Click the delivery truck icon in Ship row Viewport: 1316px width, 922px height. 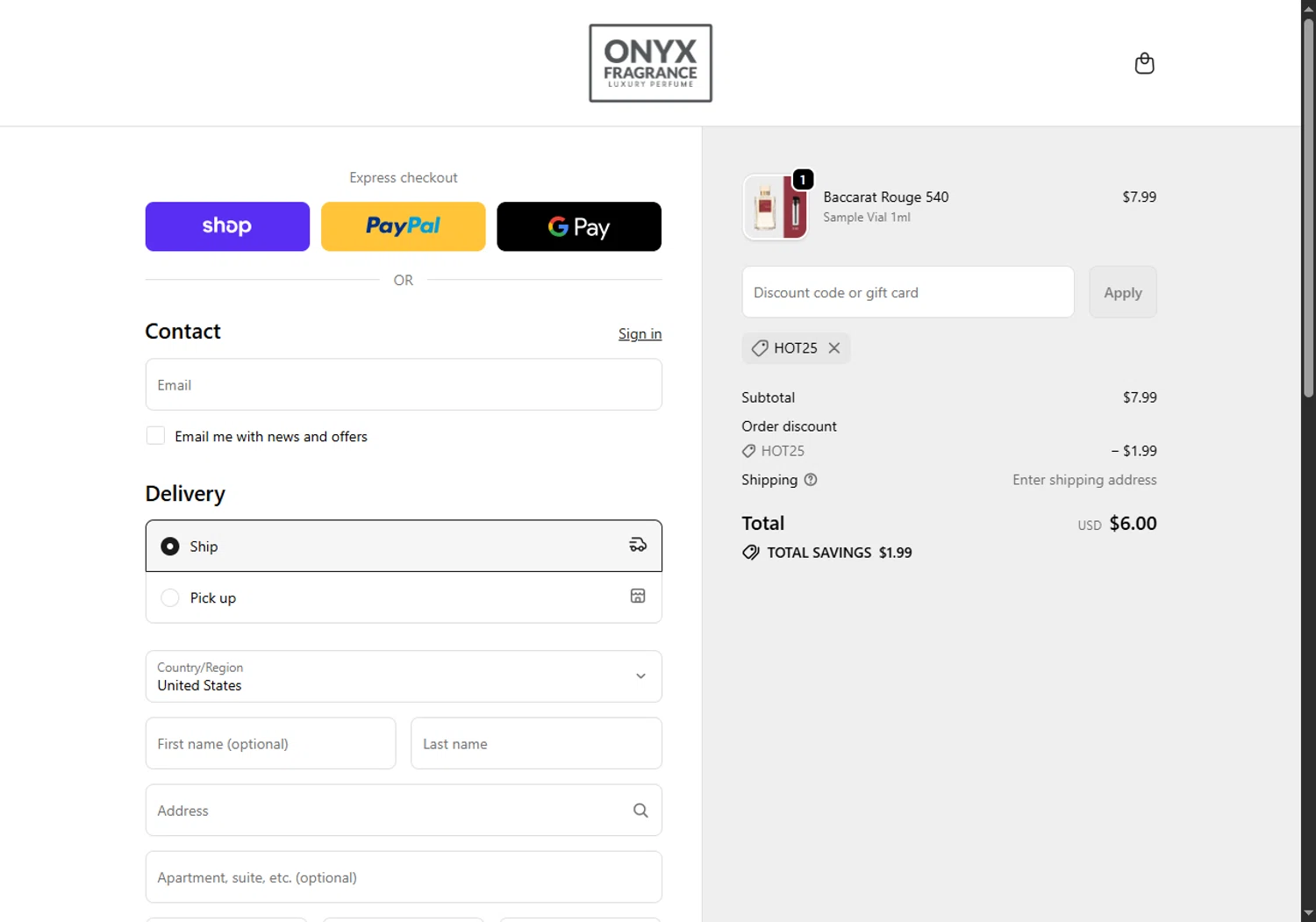pyautogui.click(x=638, y=546)
